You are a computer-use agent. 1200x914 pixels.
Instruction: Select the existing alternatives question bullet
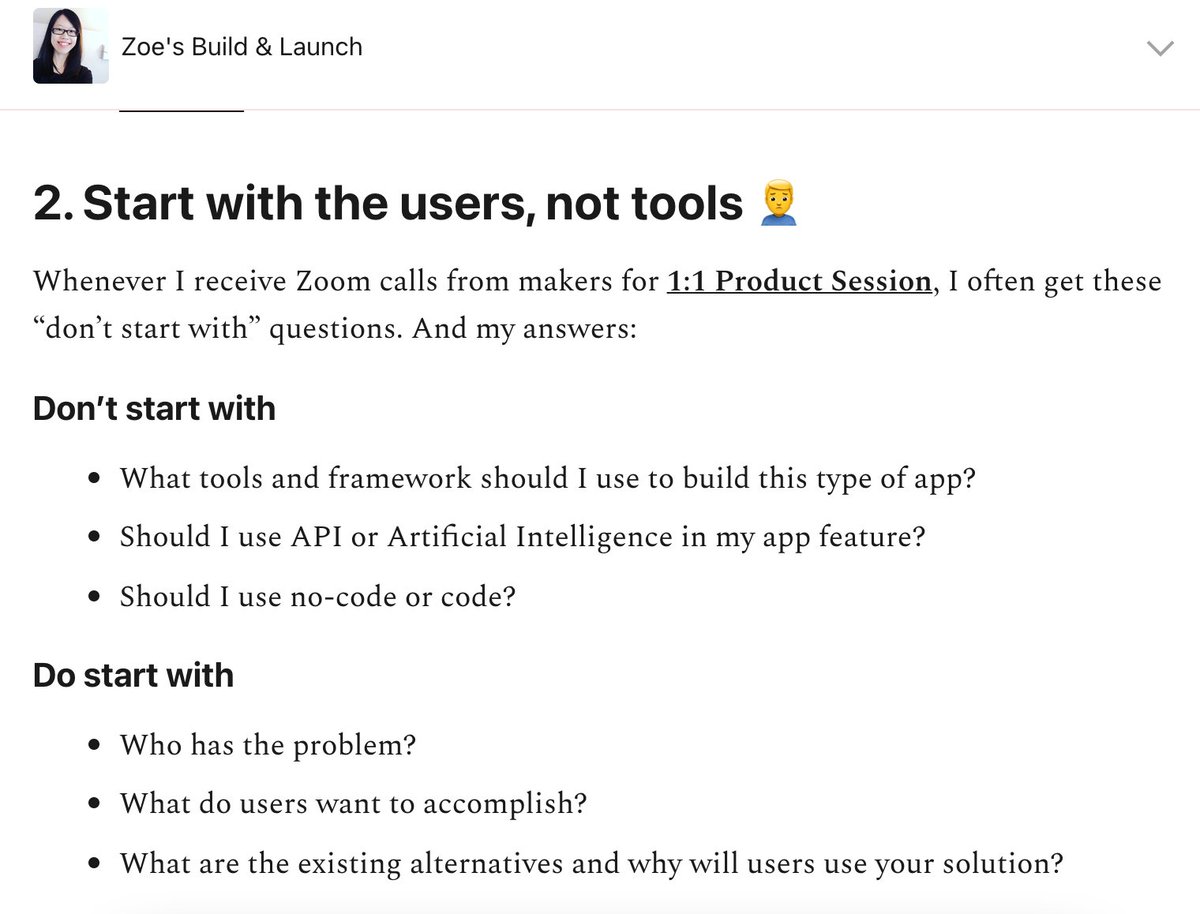coord(591,863)
